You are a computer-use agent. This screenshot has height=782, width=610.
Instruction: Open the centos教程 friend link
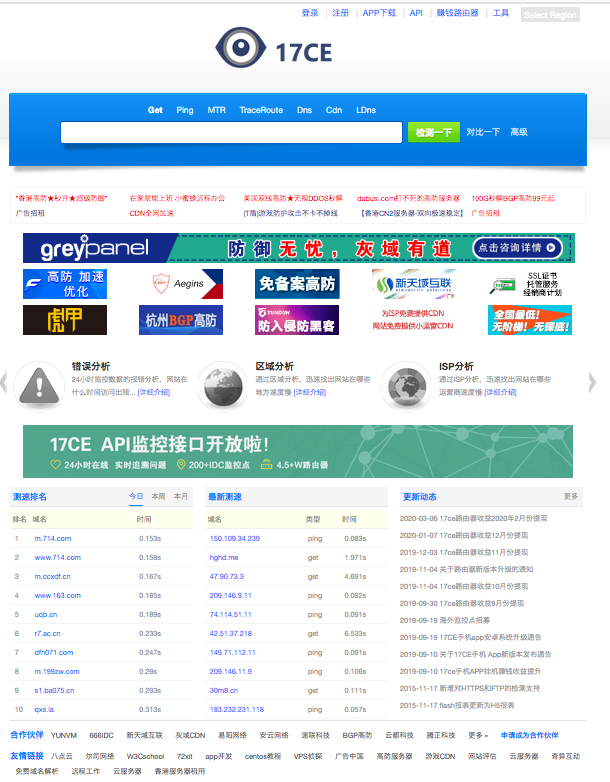coord(263,756)
